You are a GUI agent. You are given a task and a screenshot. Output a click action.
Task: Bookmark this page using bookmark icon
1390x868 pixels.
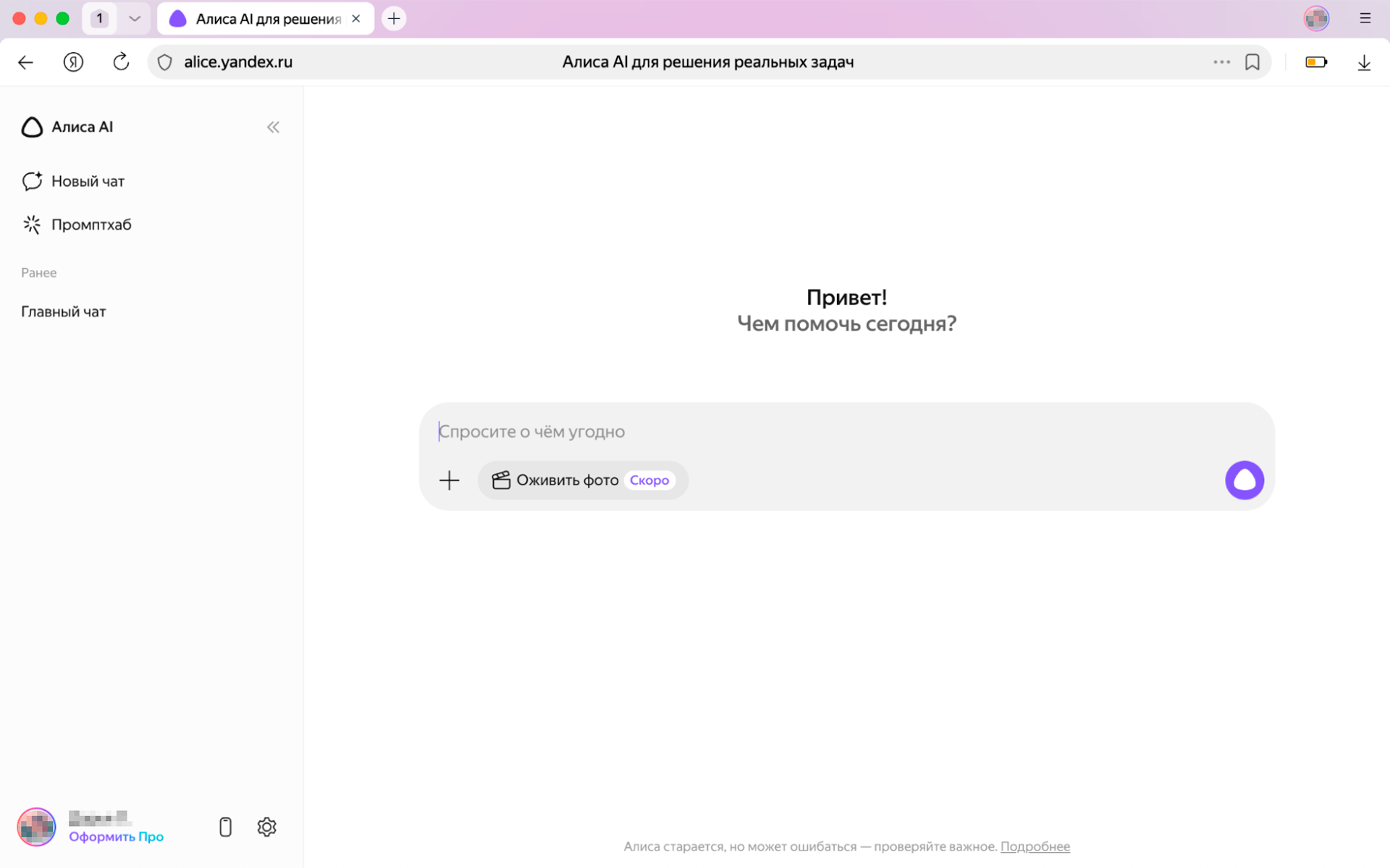(x=1252, y=62)
